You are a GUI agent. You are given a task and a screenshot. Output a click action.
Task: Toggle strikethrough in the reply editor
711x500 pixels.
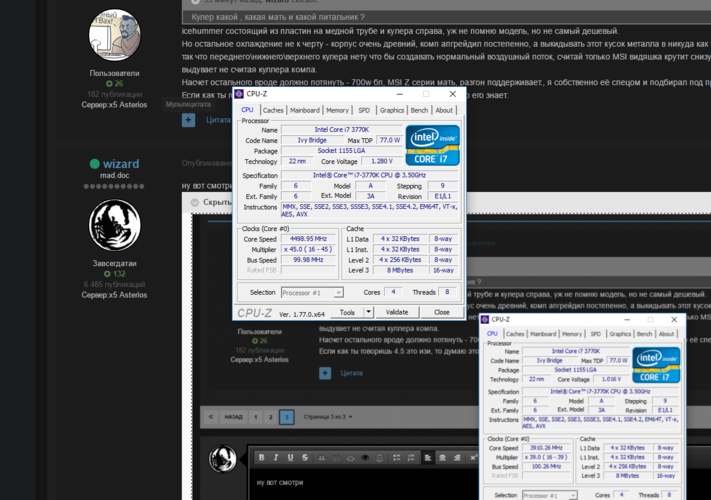click(307, 458)
